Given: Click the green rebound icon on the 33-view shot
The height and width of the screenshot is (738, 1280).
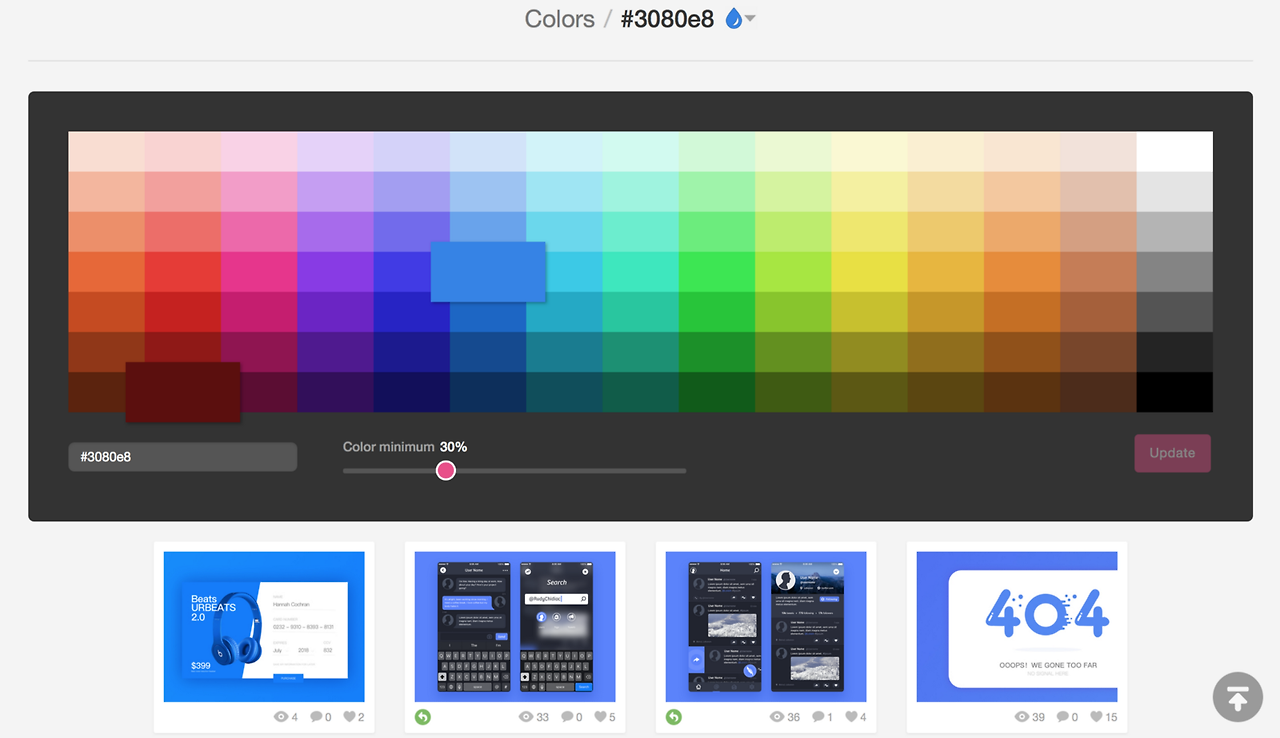Looking at the screenshot, I should pos(423,717).
